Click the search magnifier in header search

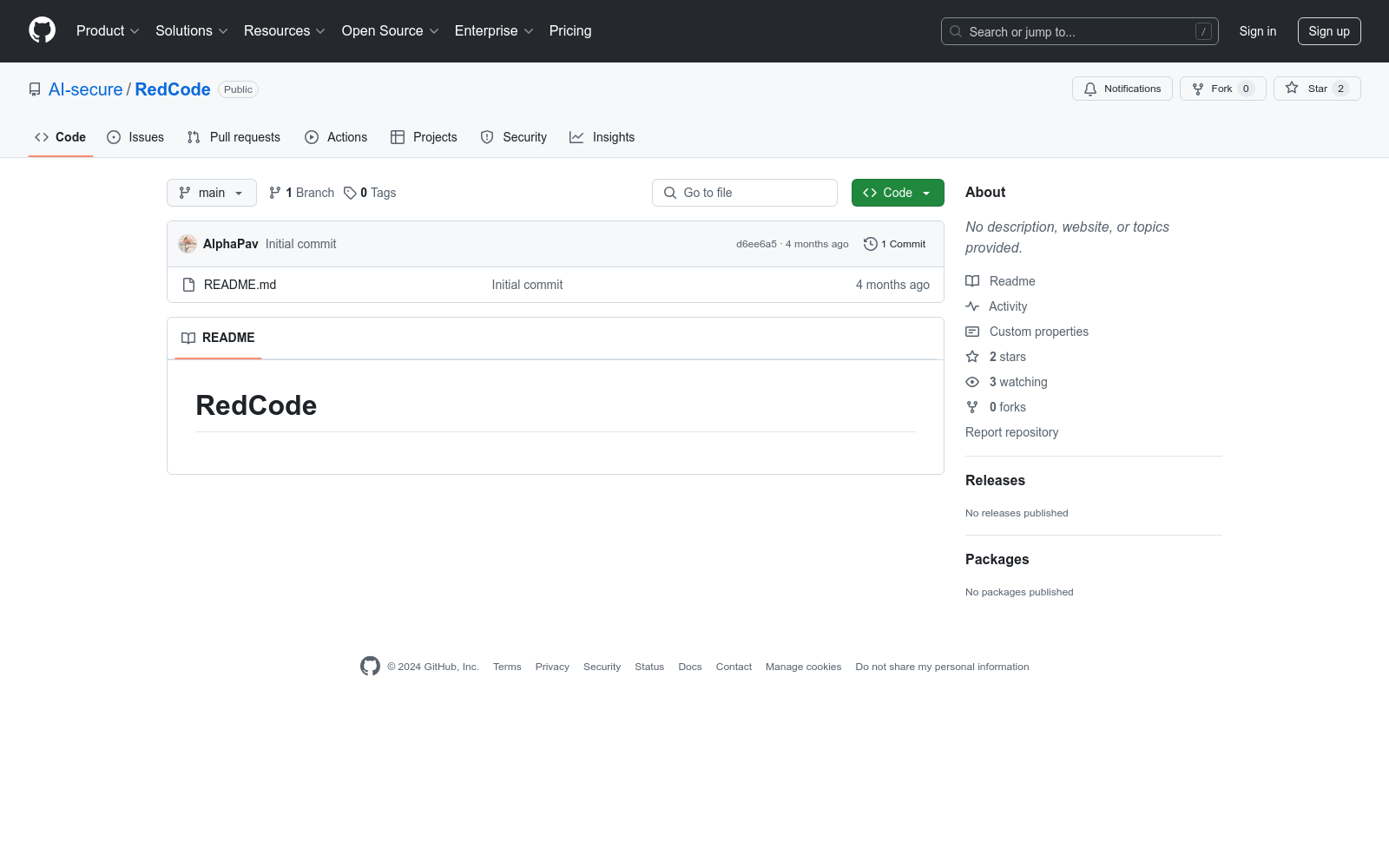click(956, 31)
